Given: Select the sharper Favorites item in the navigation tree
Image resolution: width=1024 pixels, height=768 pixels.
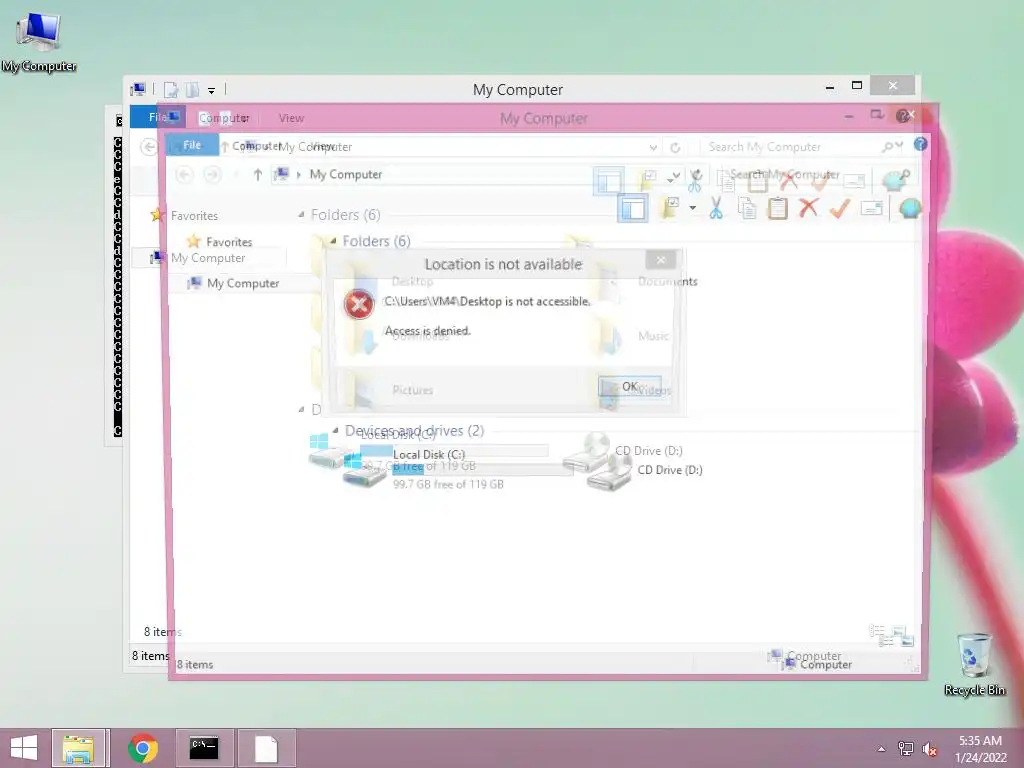Looking at the screenshot, I should coord(219,242).
